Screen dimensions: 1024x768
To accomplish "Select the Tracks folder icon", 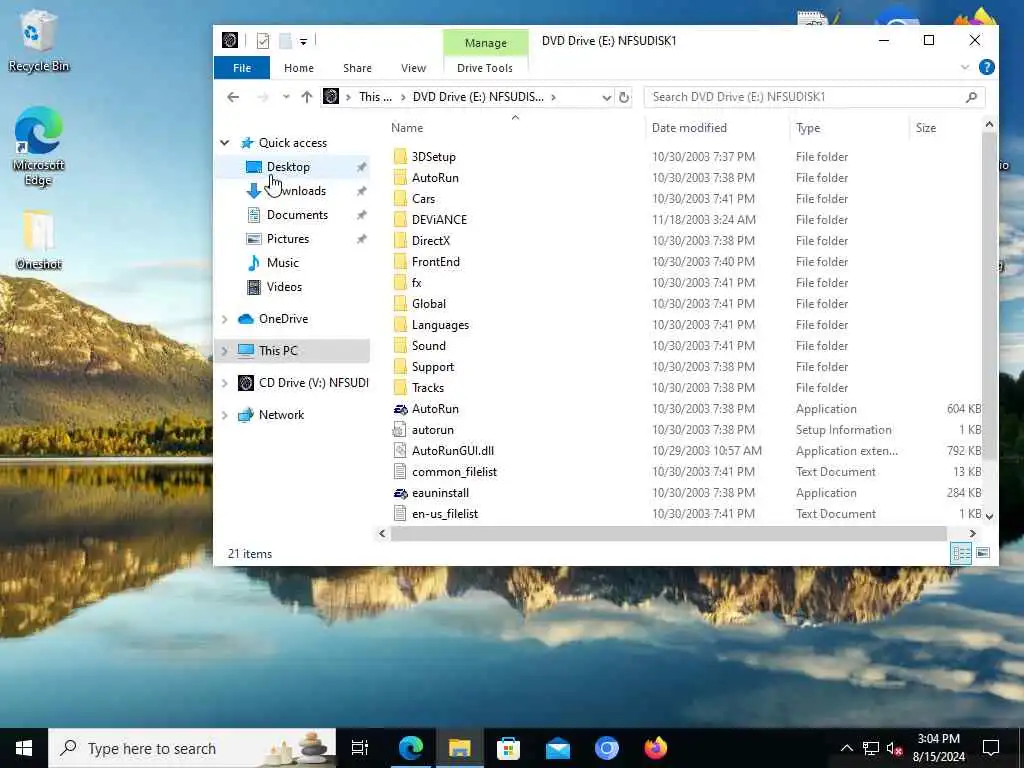I will pos(400,388).
